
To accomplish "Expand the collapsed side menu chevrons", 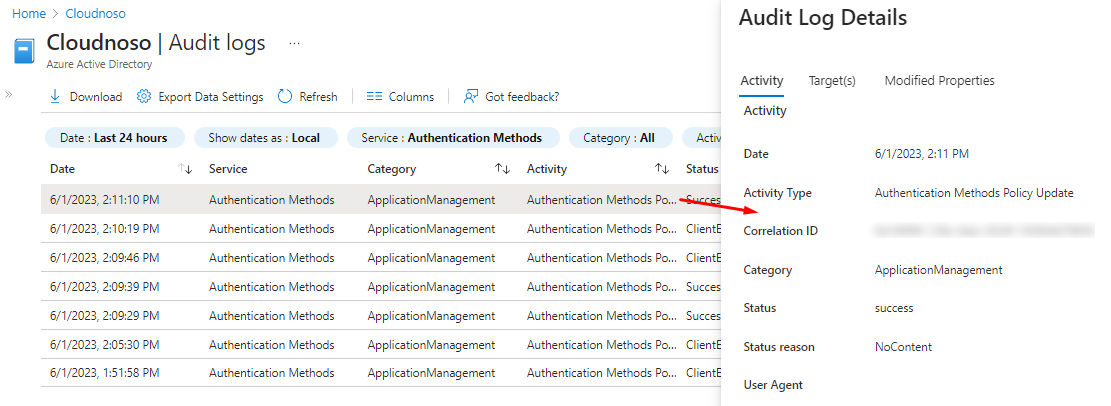I will (x=8, y=94).
